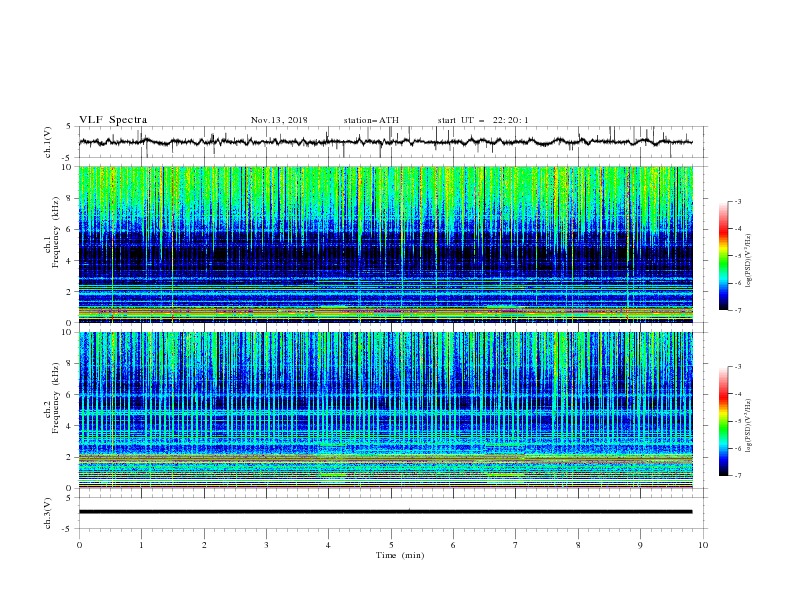The width and height of the screenshot is (792, 612).
Task: Click the lower colorbar "log(PSD)(V²/Hz)" label
Action: tap(749, 426)
